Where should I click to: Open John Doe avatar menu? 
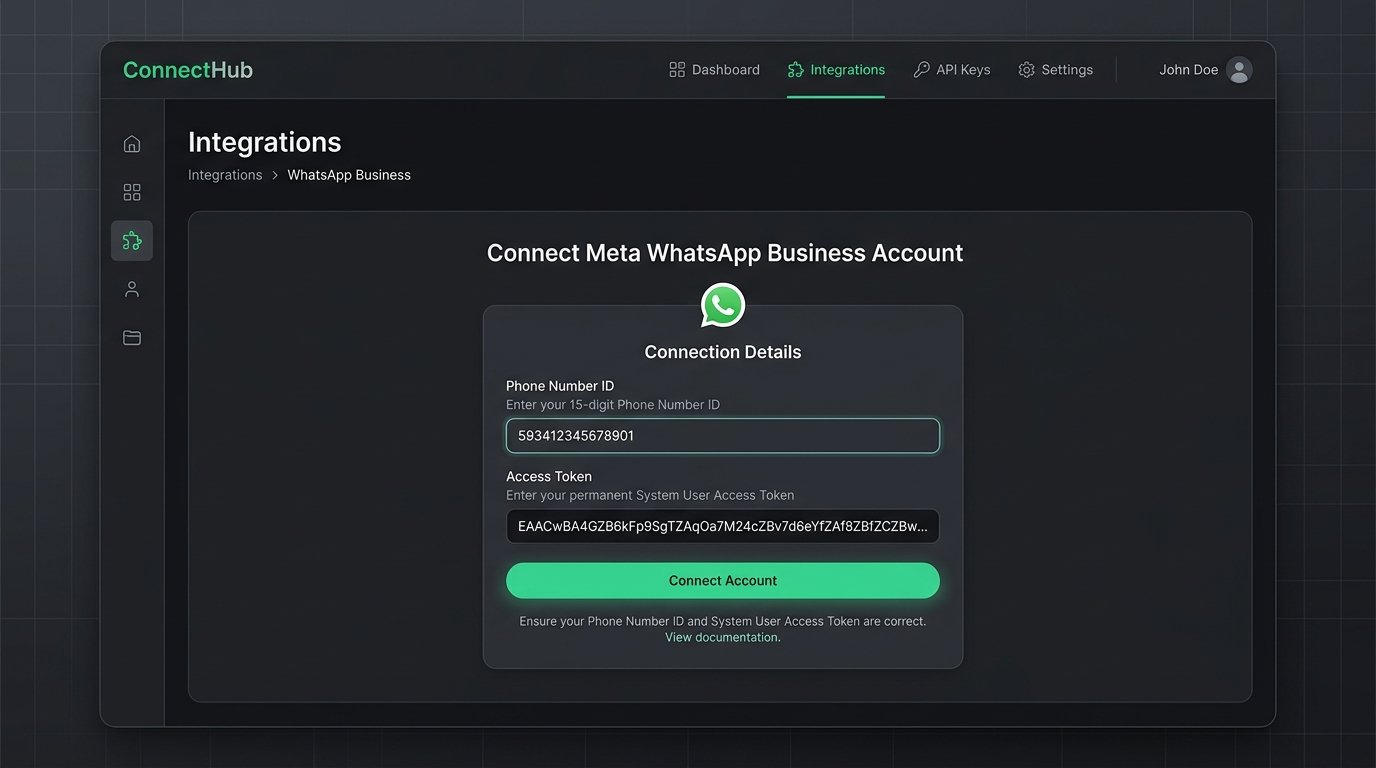(x=1239, y=70)
